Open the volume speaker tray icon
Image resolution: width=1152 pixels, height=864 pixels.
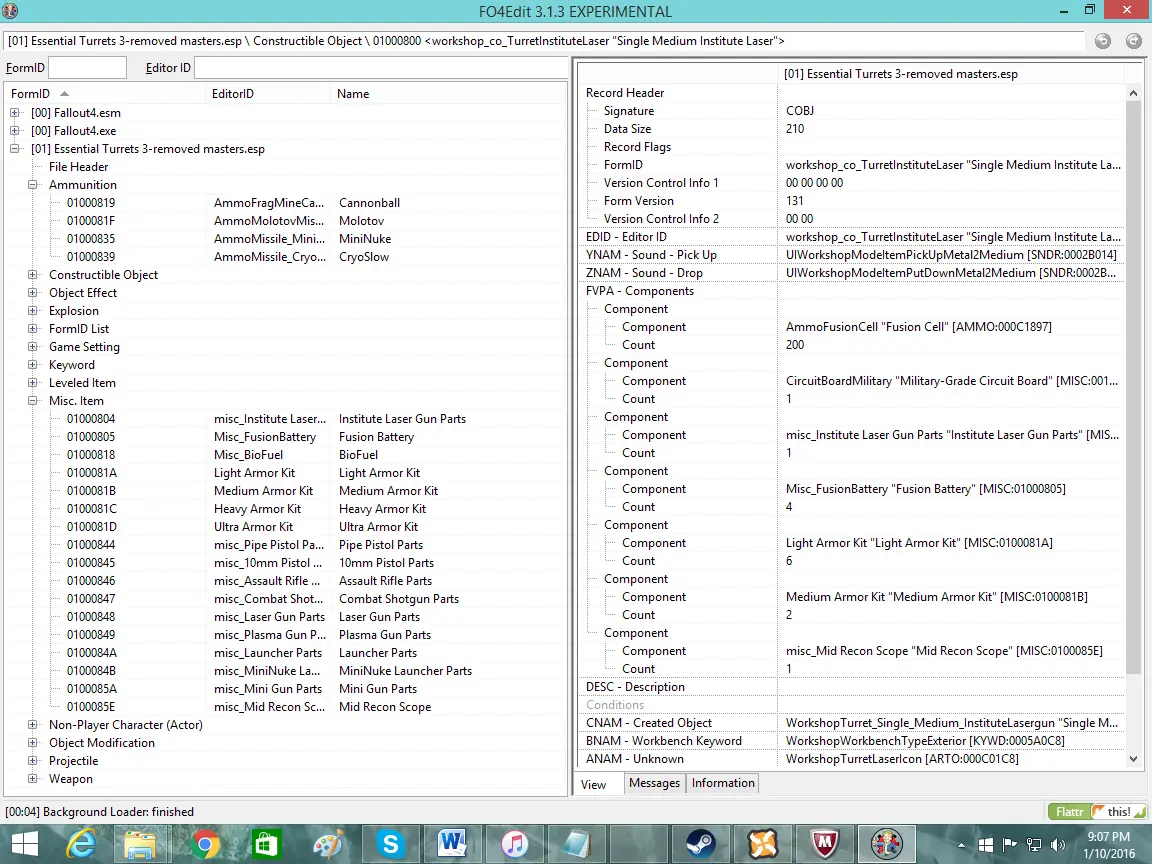pyautogui.click(x=1058, y=845)
